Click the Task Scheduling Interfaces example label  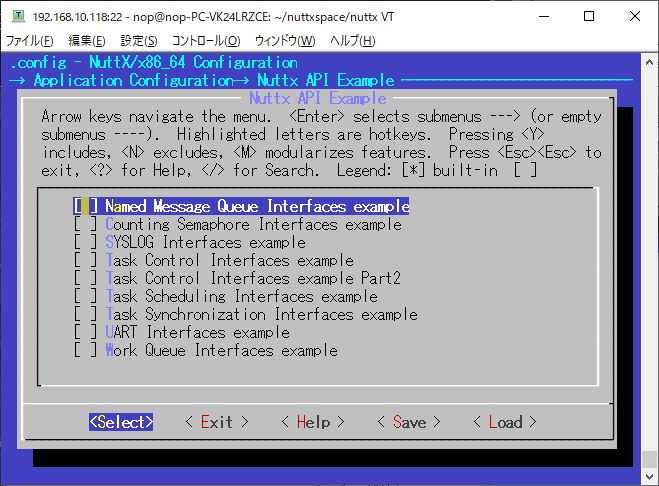pyautogui.click(x=241, y=296)
